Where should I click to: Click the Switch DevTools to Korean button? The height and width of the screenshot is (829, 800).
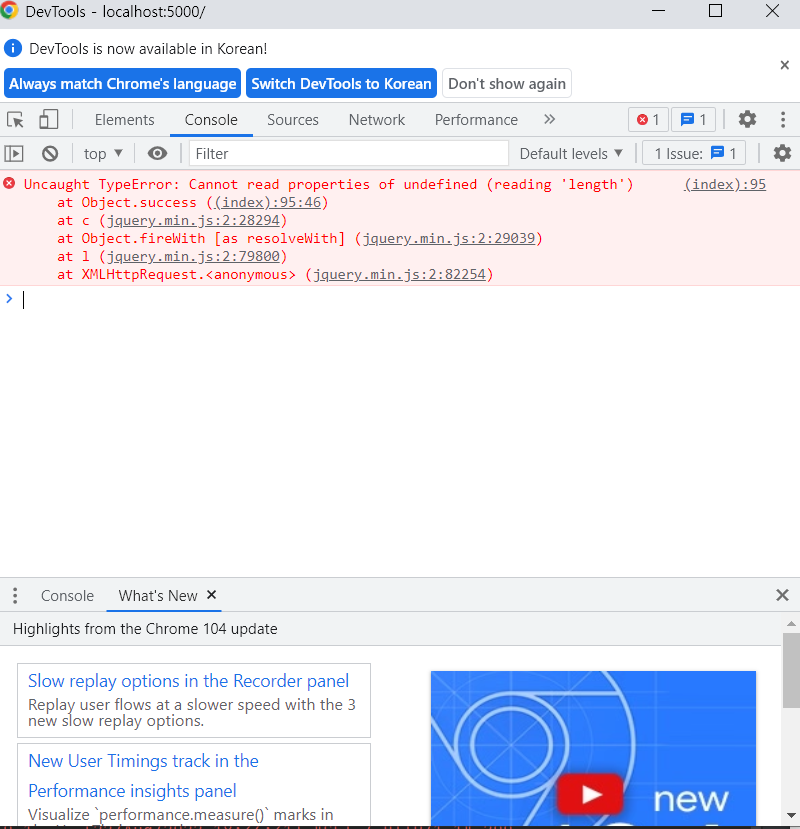[x=341, y=84]
